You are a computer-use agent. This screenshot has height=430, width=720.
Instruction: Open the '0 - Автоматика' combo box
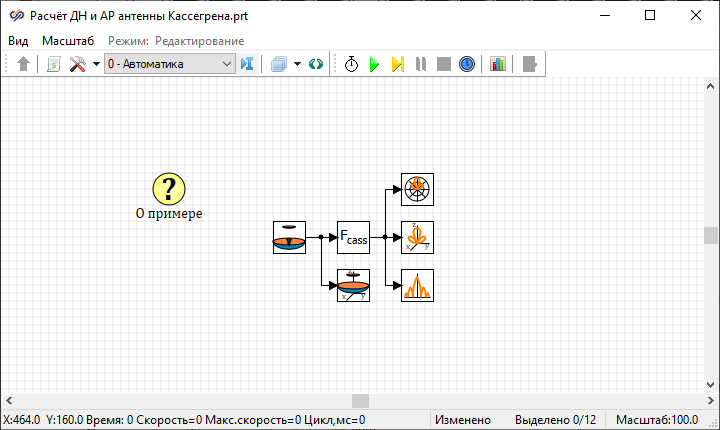point(169,64)
